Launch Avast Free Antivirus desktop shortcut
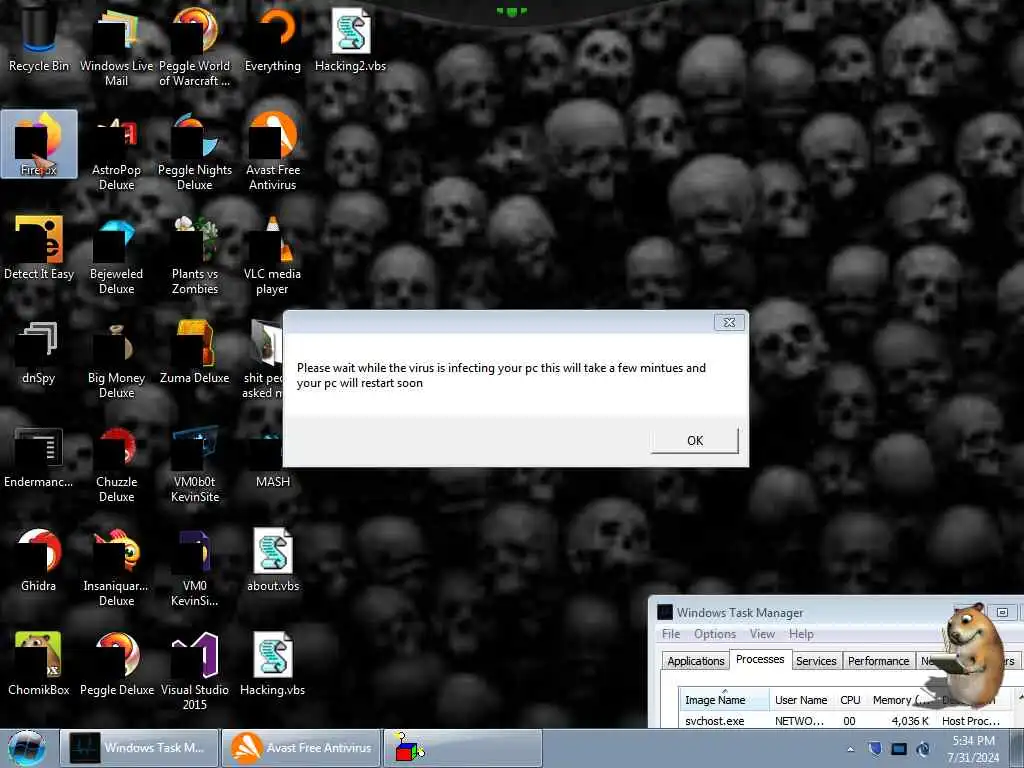Image resolution: width=1024 pixels, height=768 pixels. coord(273,152)
